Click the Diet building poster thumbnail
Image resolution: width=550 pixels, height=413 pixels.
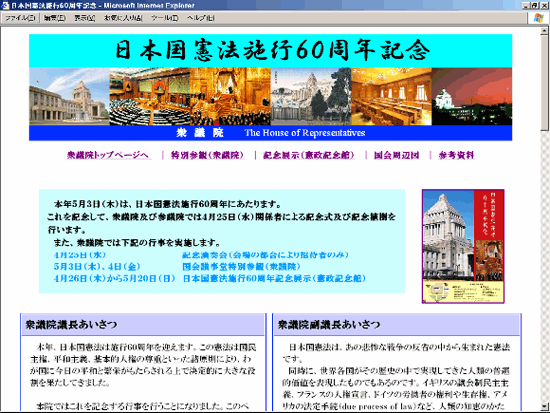pyautogui.click(x=463, y=246)
